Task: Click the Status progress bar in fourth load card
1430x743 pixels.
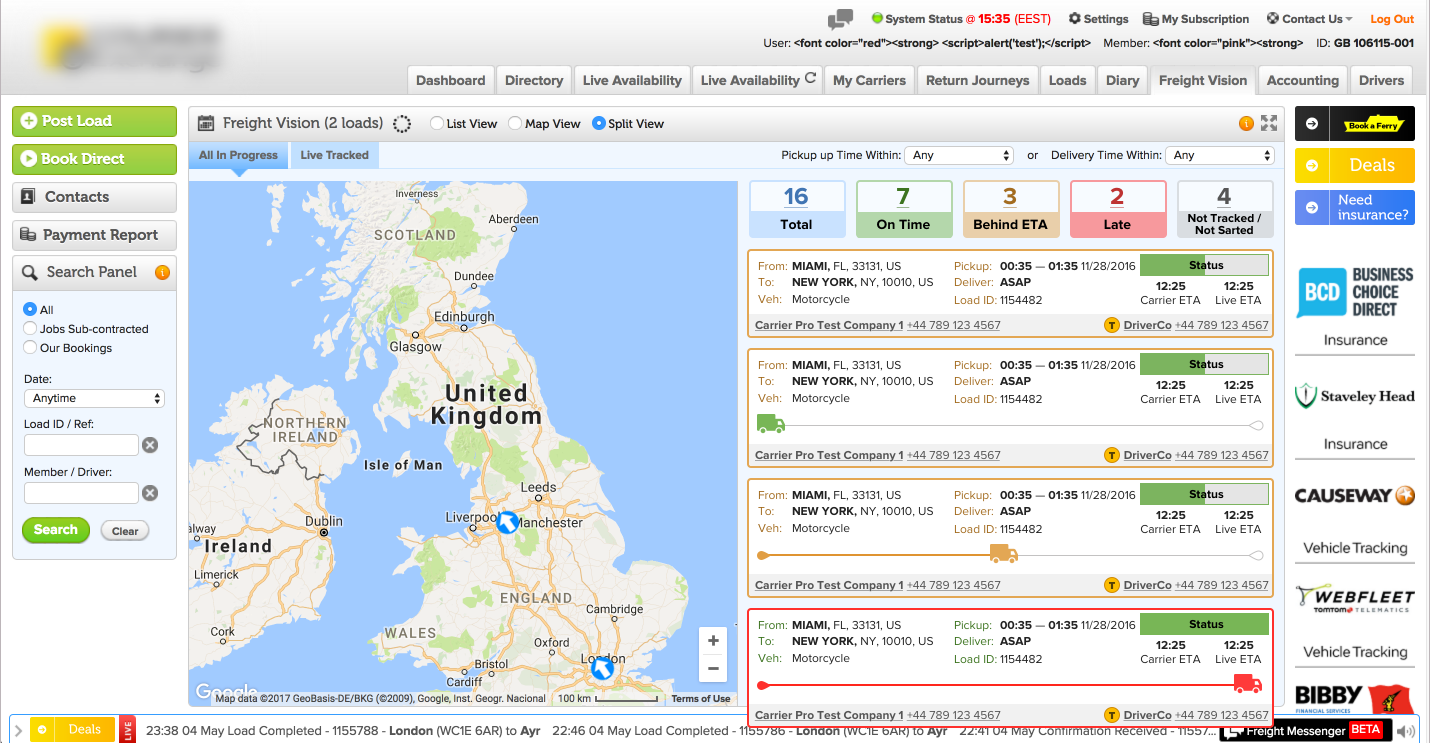Action: (x=1204, y=624)
